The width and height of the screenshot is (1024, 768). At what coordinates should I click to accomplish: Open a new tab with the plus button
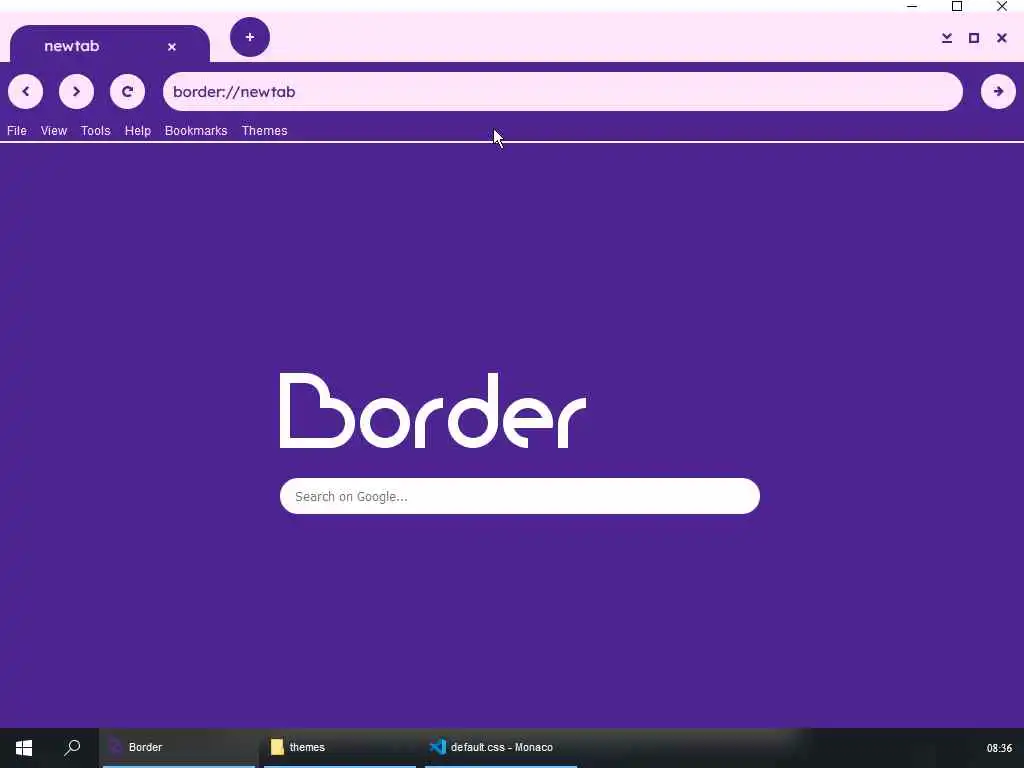[249, 37]
